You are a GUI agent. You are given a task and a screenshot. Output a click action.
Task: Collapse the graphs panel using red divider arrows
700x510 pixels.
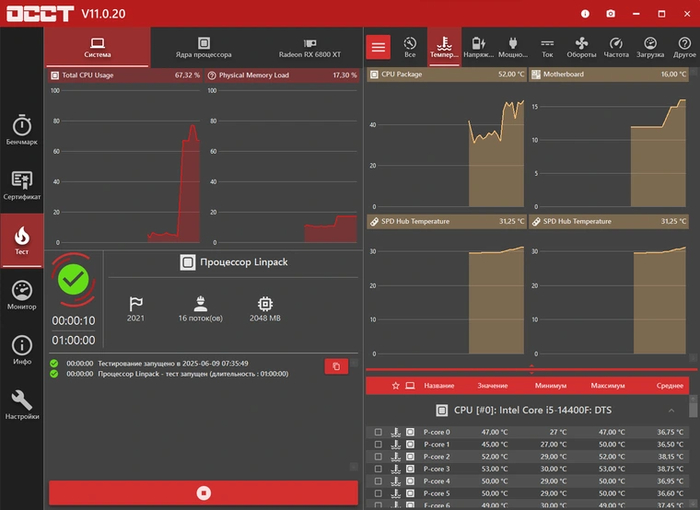[530, 369]
